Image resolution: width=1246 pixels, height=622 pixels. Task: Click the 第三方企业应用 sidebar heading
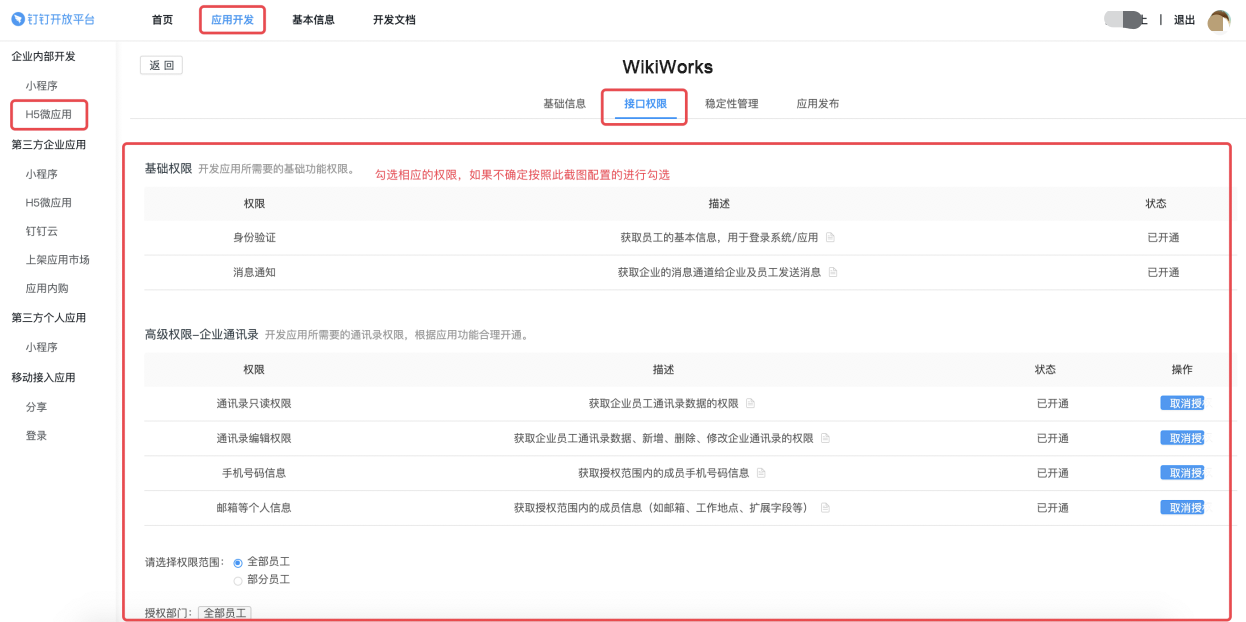coord(48,145)
